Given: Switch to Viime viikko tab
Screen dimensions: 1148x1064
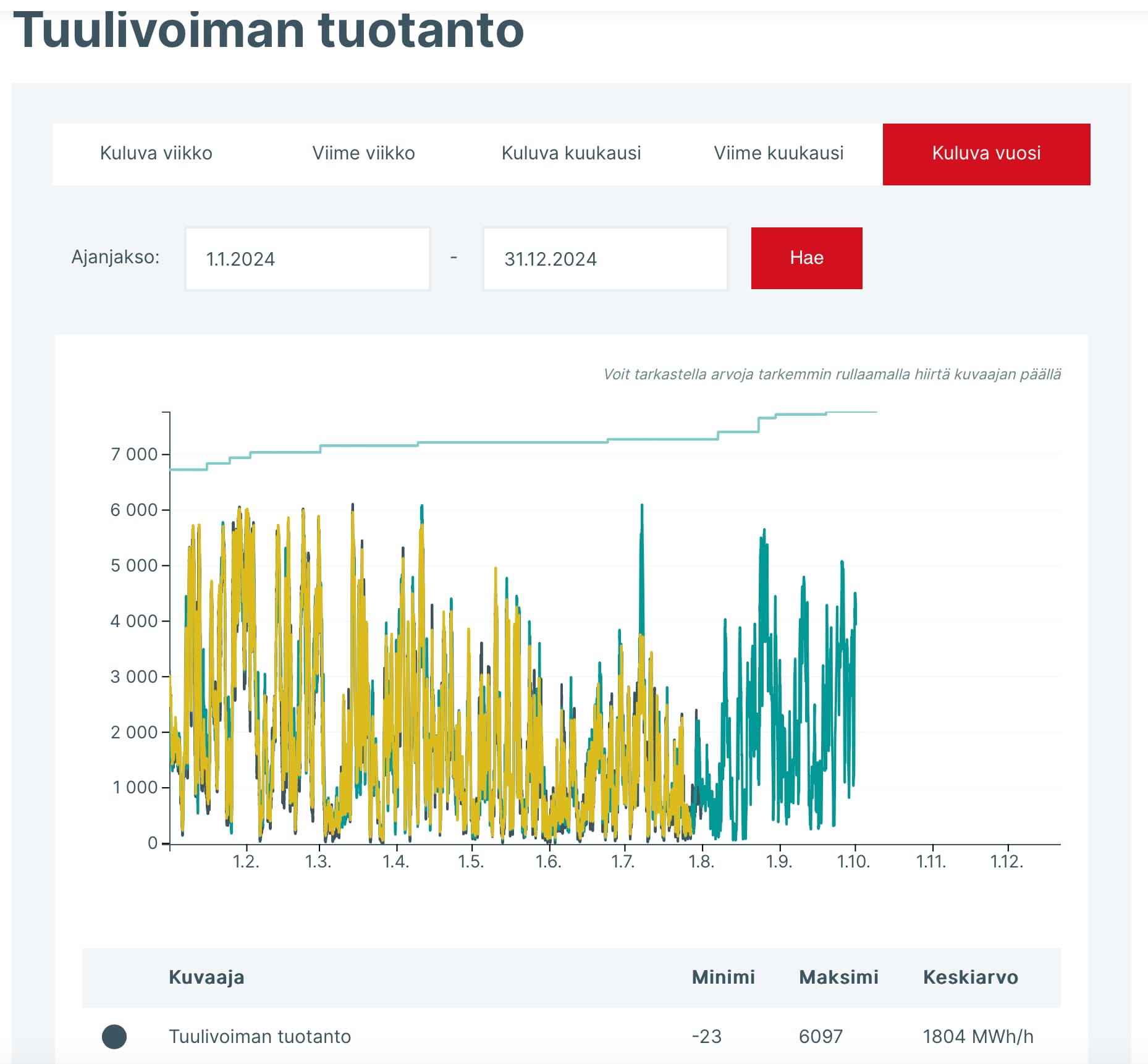Looking at the screenshot, I should click(x=363, y=154).
